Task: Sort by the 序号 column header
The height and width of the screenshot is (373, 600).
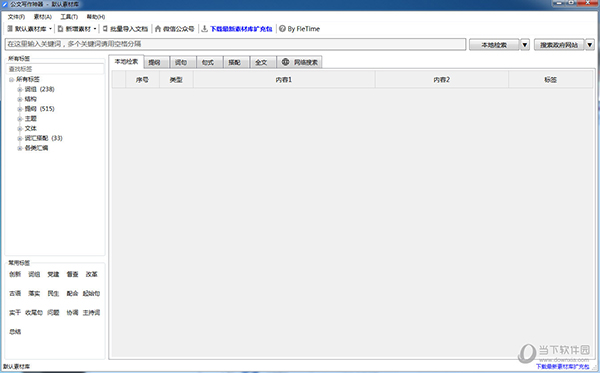Action: coord(142,80)
